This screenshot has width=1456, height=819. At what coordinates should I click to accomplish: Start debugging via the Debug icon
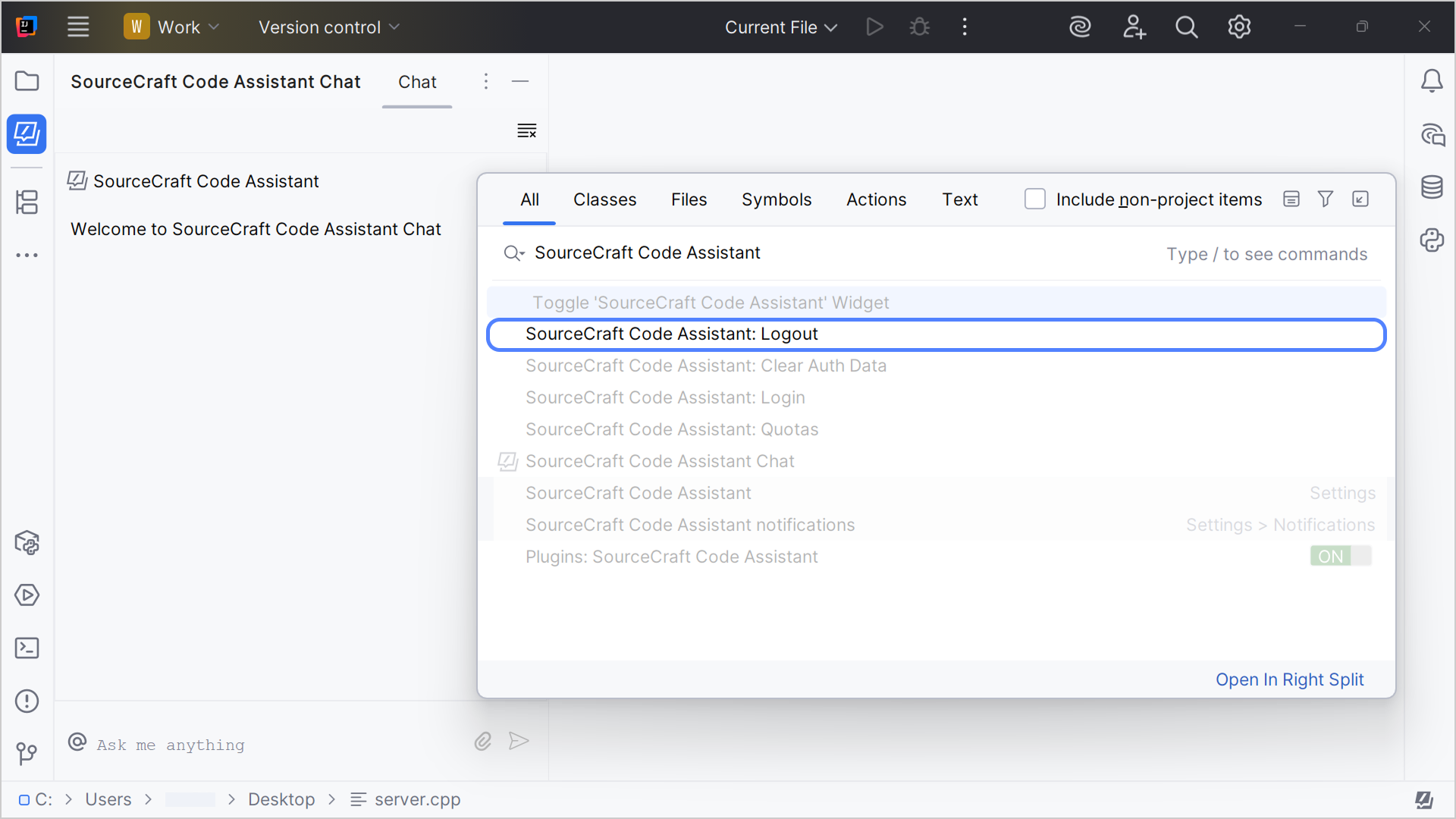point(919,27)
